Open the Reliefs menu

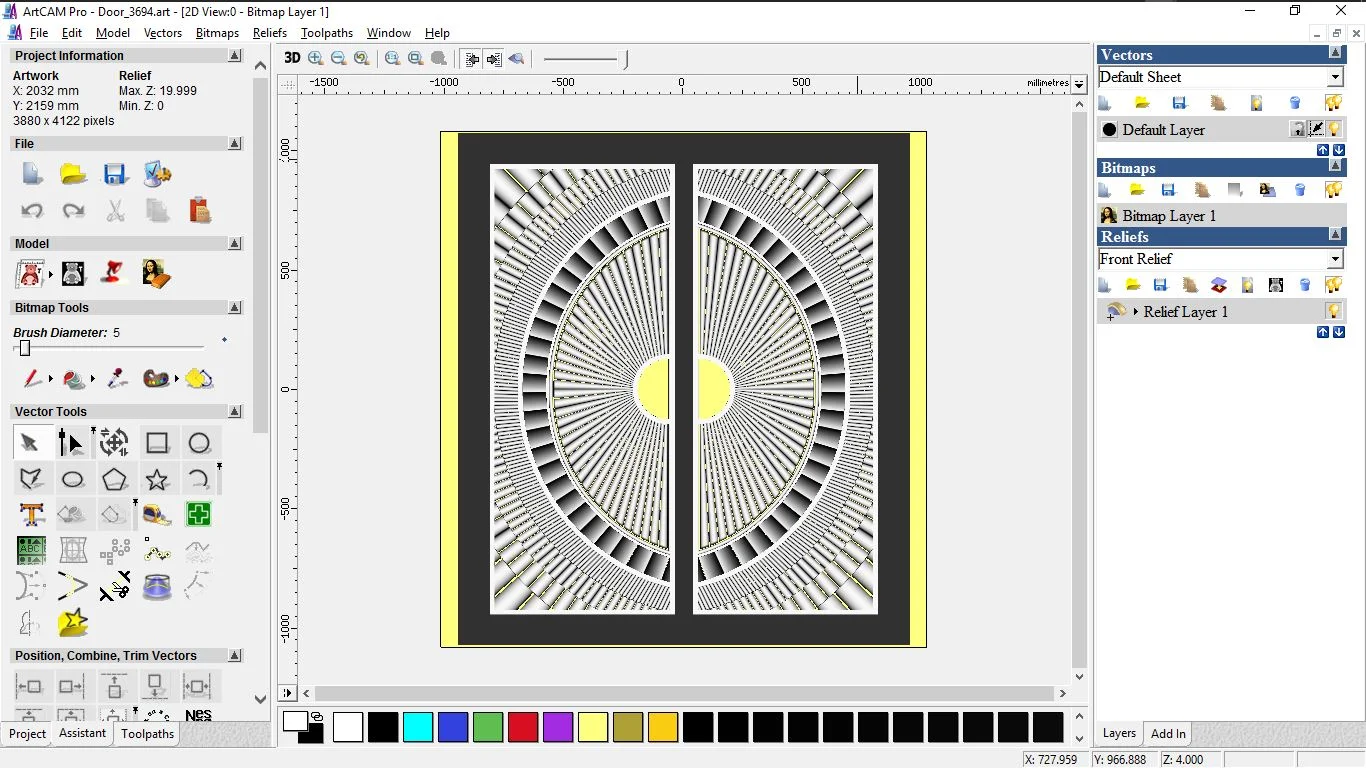coord(270,33)
